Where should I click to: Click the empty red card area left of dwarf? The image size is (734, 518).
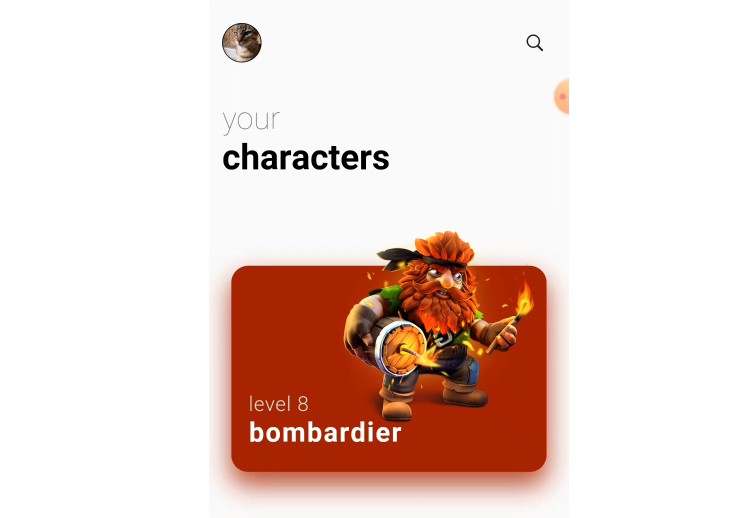(x=286, y=328)
